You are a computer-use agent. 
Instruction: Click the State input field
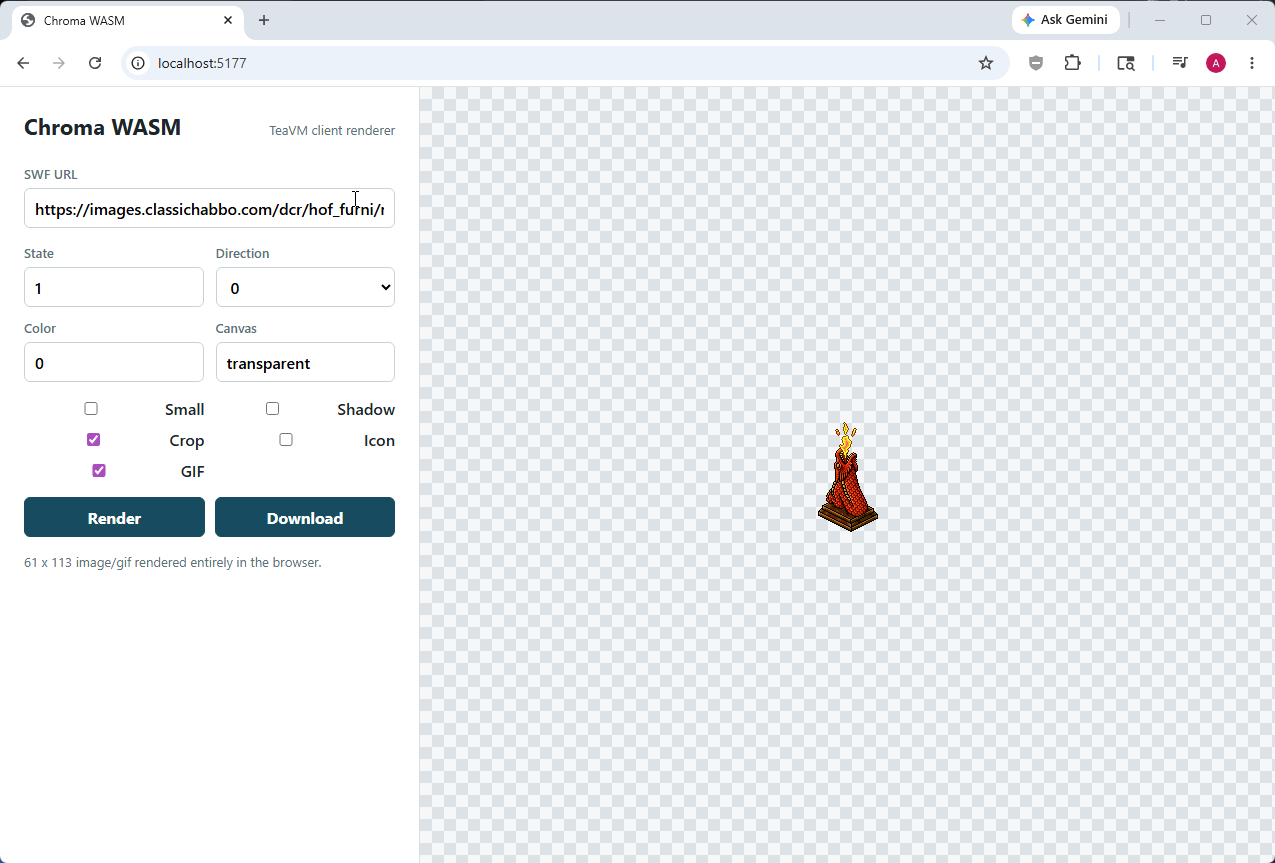tap(114, 287)
